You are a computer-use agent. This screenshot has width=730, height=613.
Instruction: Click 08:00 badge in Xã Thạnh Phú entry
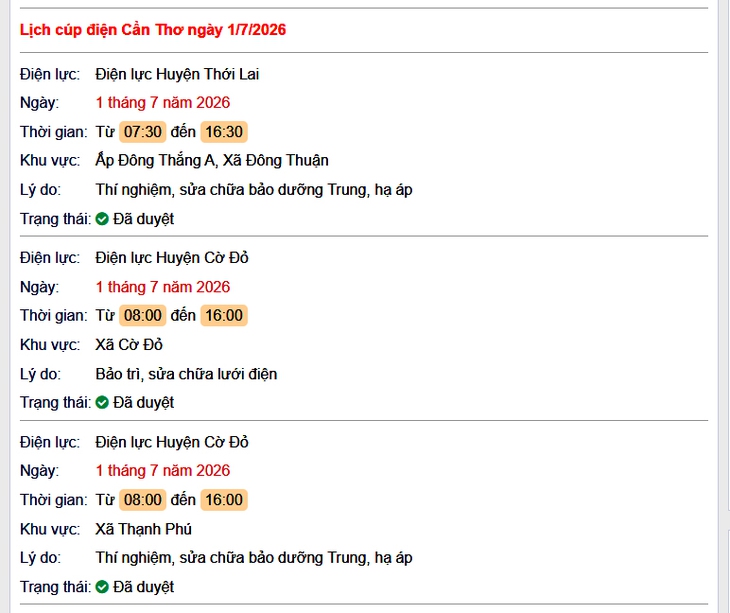pos(142,500)
